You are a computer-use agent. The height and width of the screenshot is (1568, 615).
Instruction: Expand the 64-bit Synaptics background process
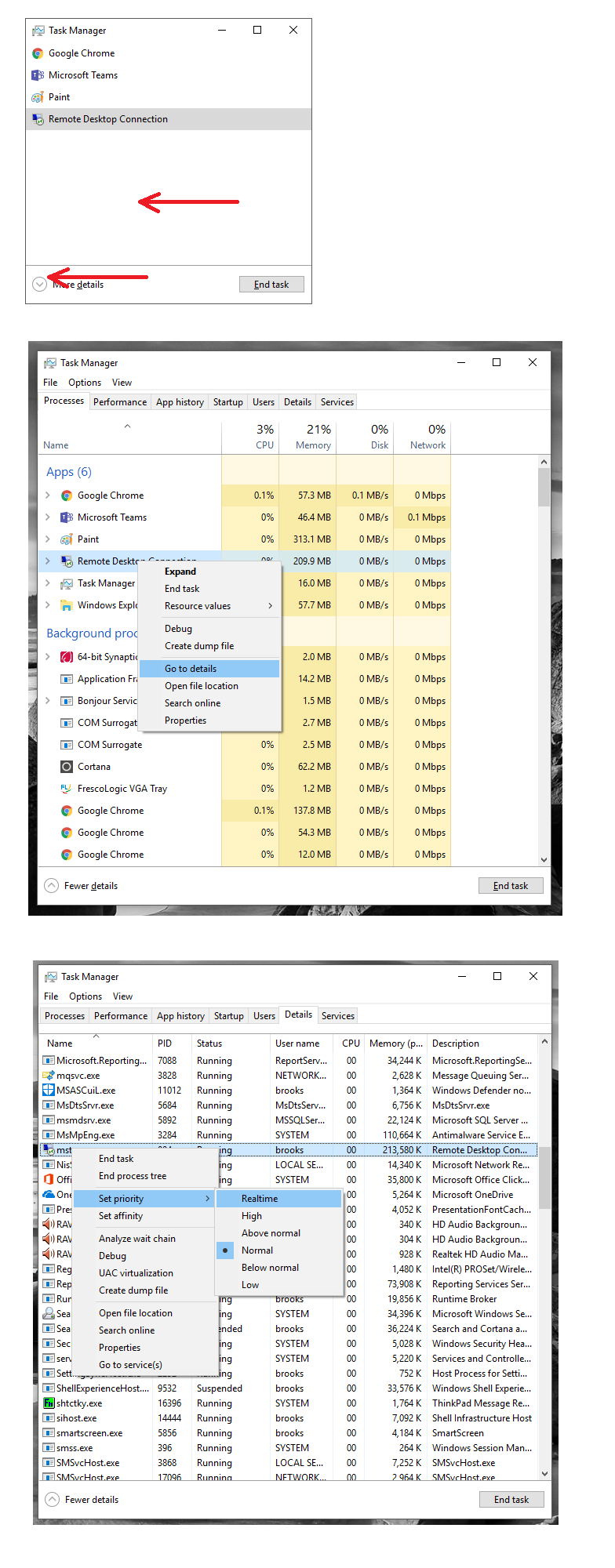48,657
